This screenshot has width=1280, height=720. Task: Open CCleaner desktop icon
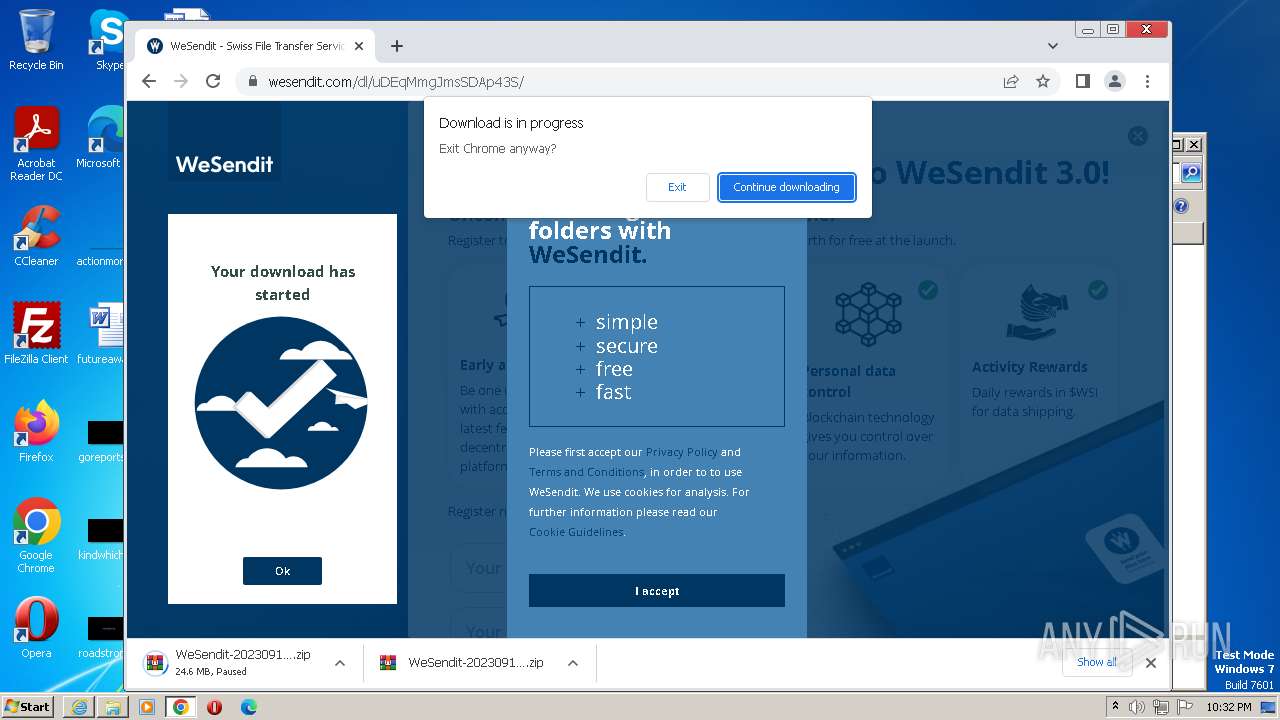point(36,236)
